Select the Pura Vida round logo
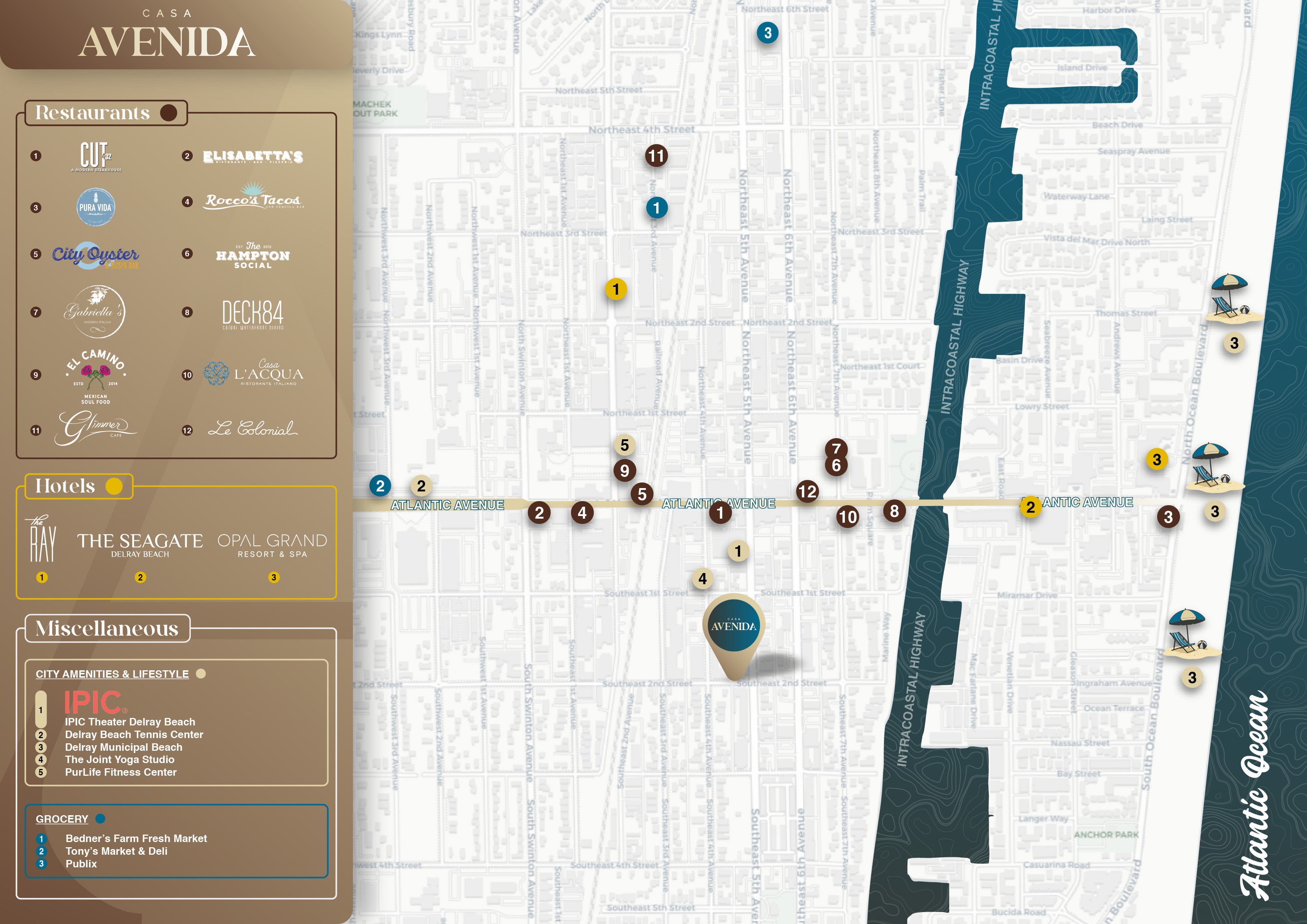This screenshot has height=924, width=1307. 96,207
